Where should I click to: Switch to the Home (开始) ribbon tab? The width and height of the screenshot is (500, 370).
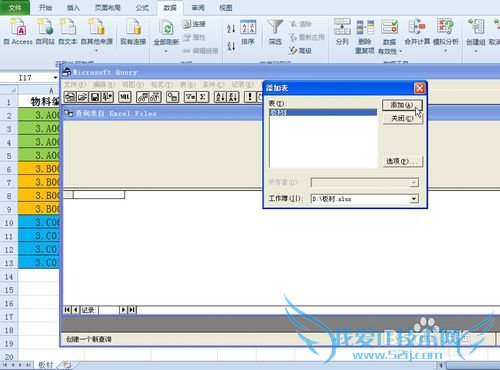tap(46, 7)
